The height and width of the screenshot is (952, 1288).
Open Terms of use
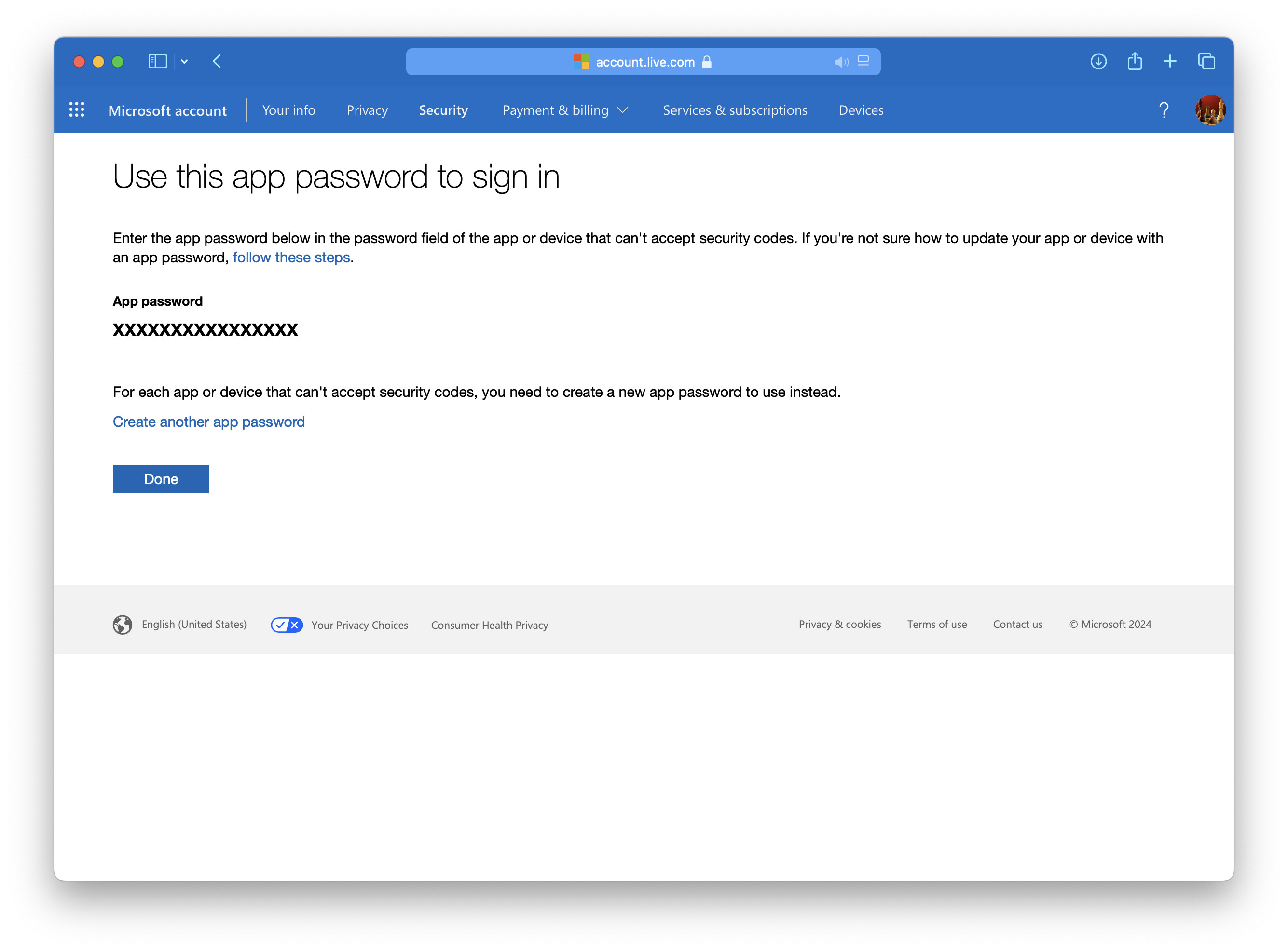(x=936, y=624)
